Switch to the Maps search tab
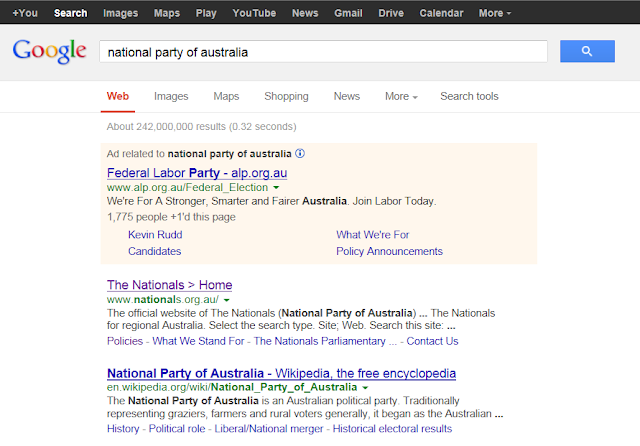Image resolution: width=640 pixels, height=446 pixels. pos(226,96)
